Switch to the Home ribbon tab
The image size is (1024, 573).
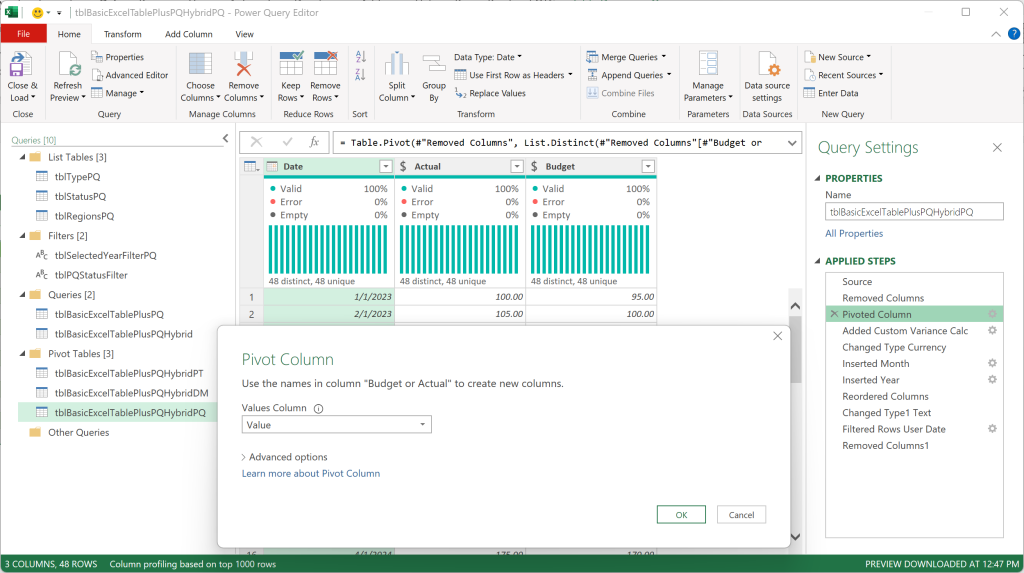69,34
